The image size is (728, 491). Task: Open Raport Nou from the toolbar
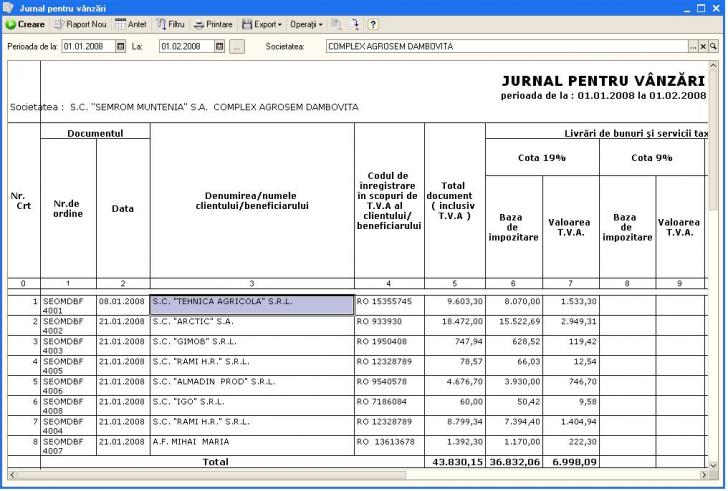coord(80,24)
